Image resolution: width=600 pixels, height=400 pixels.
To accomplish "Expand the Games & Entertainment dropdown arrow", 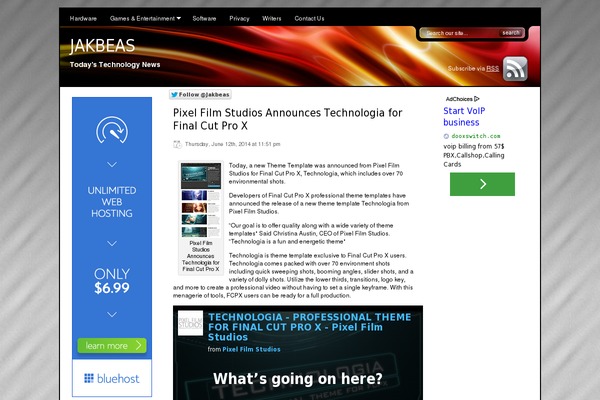I will 179,18.
